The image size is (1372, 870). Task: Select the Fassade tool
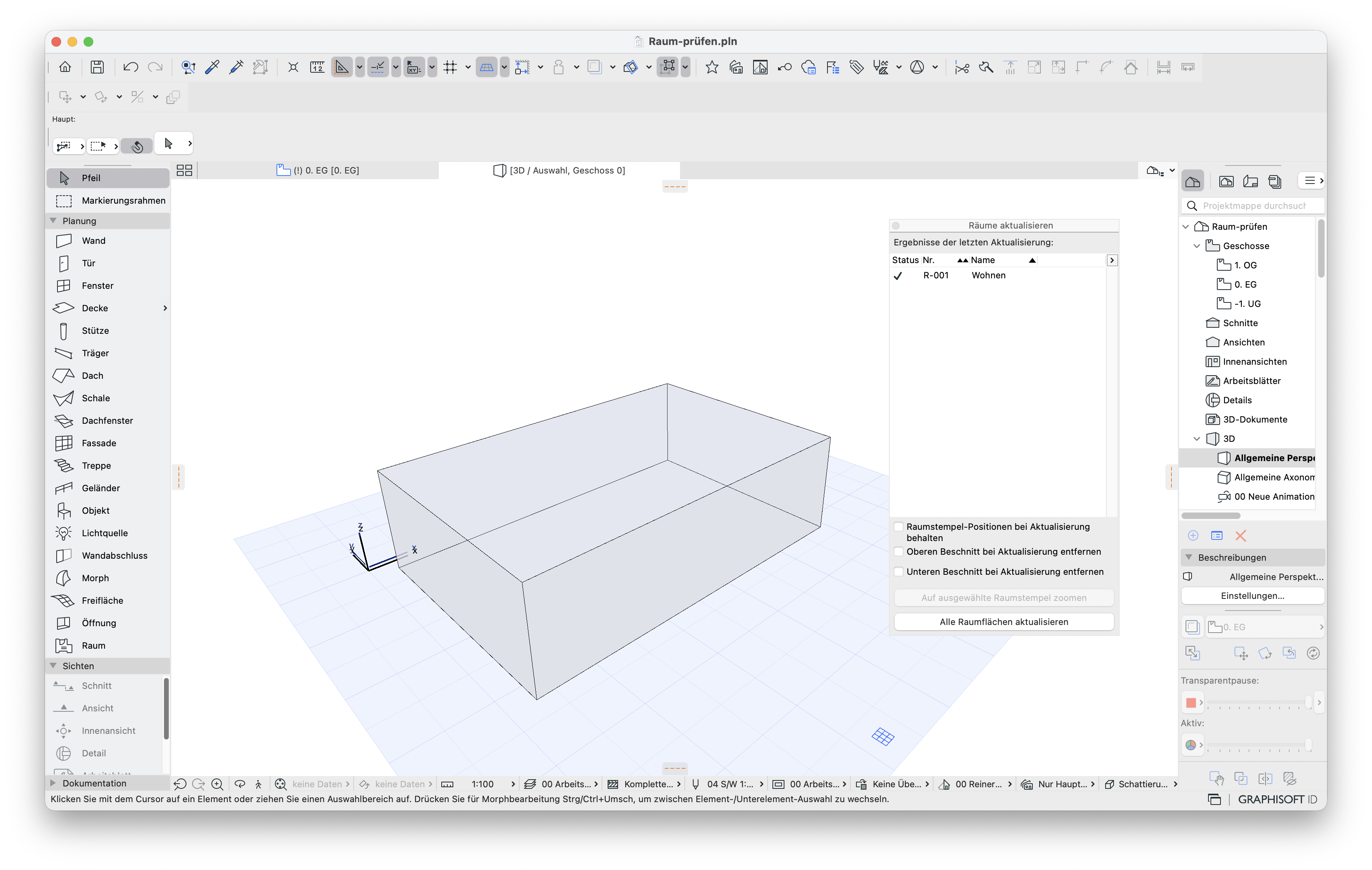pos(108,443)
